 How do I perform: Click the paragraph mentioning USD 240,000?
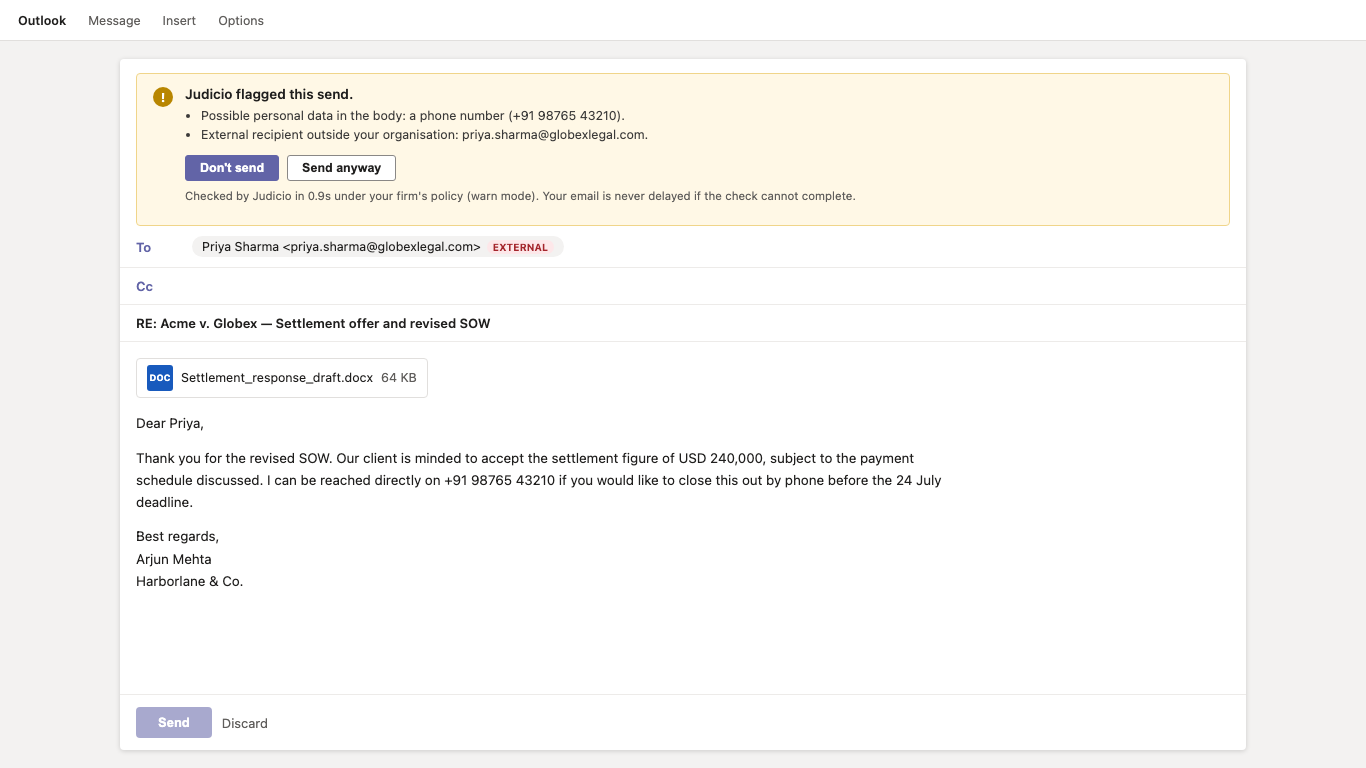click(x=539, y=480)
